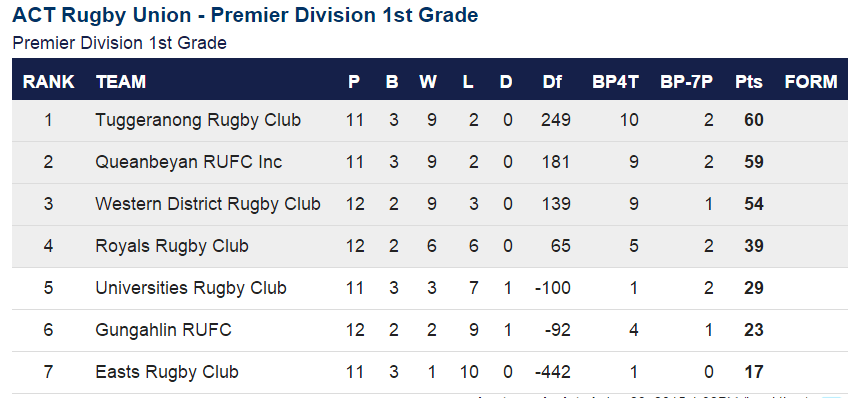Click the Df column header
Image resolution: width=849 pixels, height=398 pixels.
[x=552, y=82]
